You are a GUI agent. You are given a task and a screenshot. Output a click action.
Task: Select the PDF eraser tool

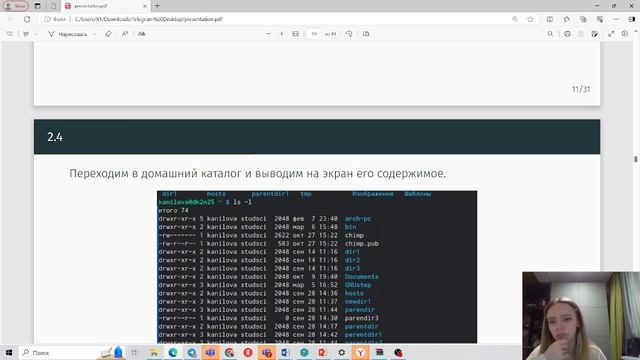108,34
